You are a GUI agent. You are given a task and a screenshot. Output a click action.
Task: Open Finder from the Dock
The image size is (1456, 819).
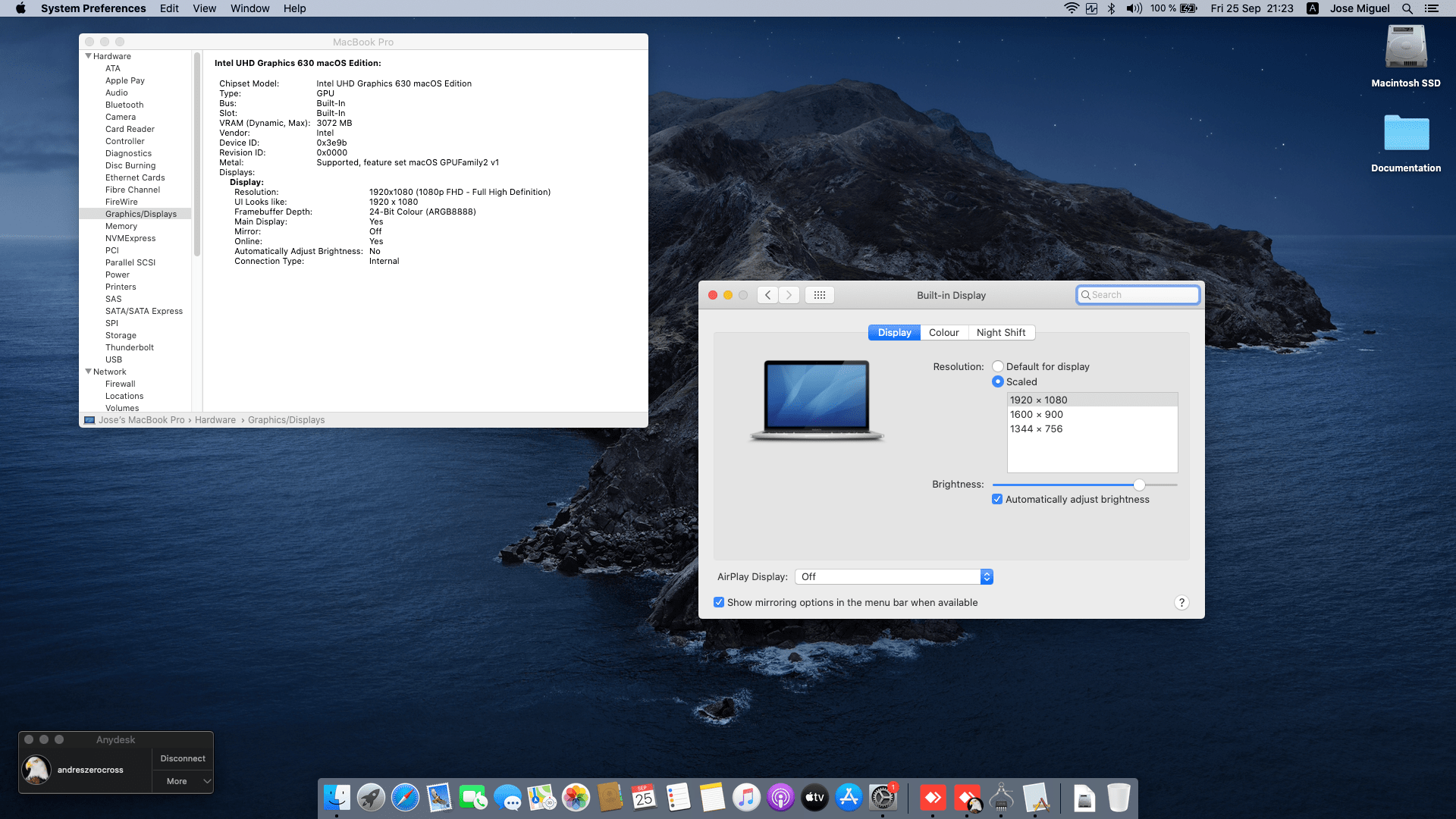pos(337,798)
